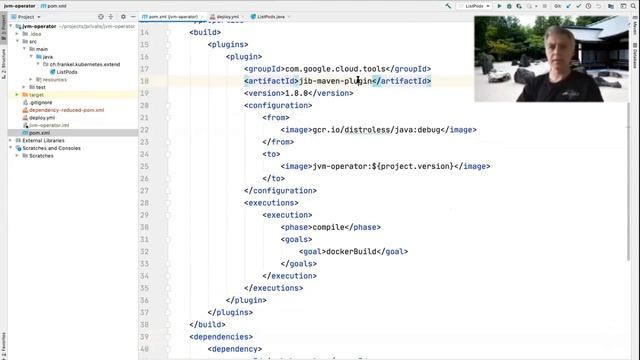Select jvm-operator.iml file

click(x=49, y=125)
